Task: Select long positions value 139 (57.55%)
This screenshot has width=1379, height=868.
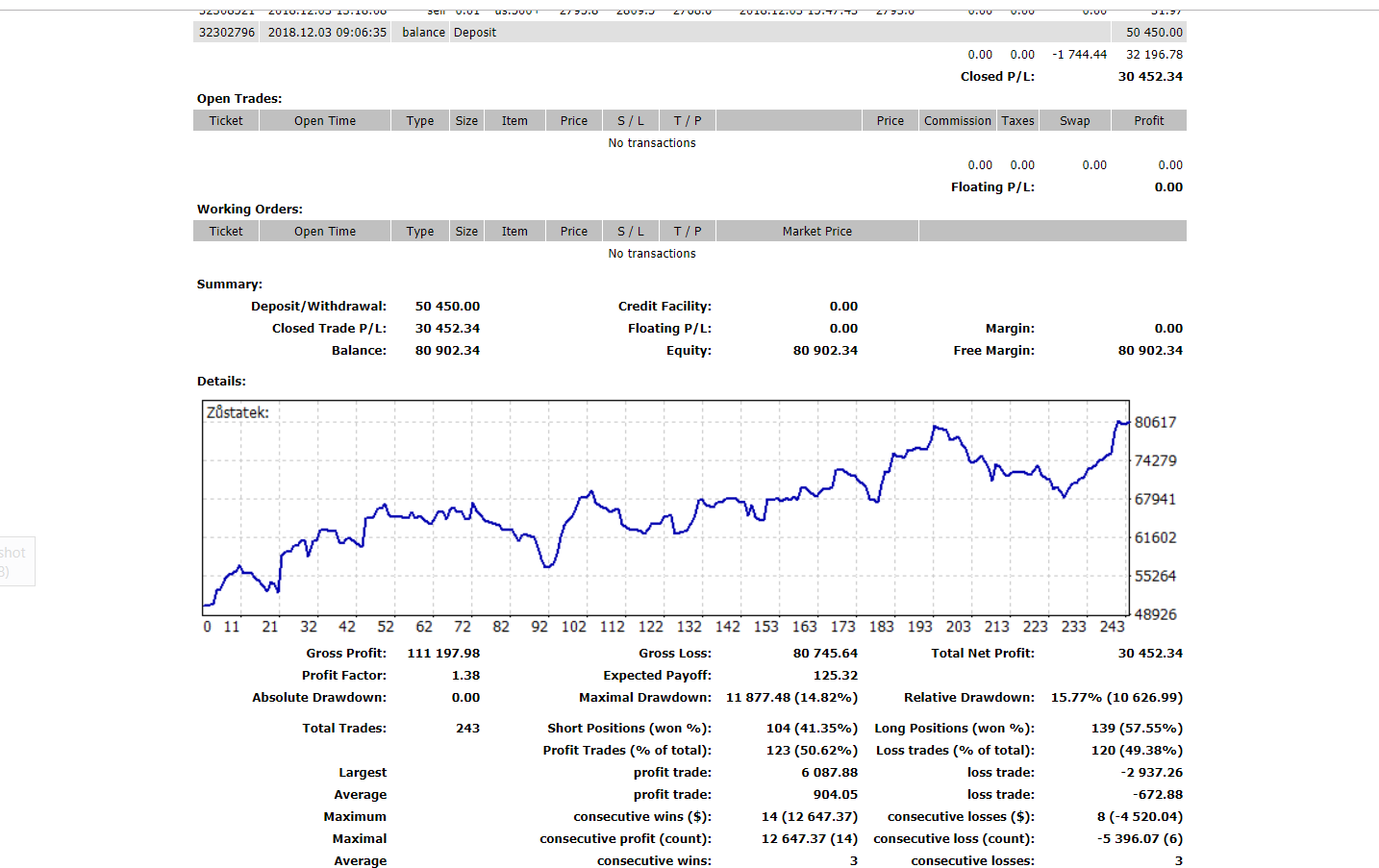Action: tap(1137, 729)
